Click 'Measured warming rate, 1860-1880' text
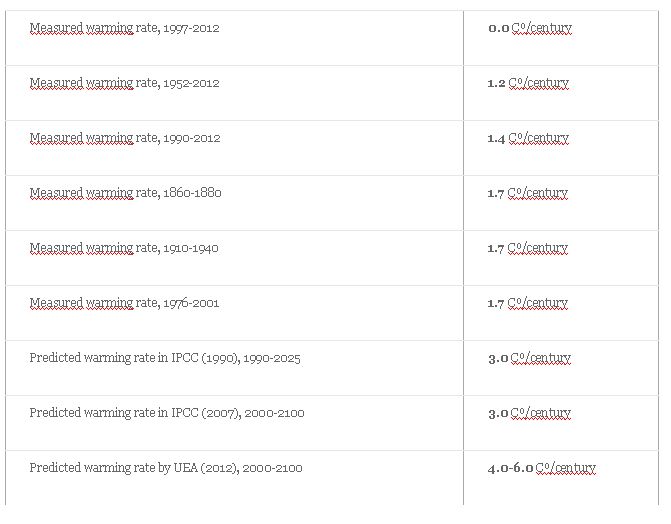Screen dimensions: 671x524 tap(125, 193)
